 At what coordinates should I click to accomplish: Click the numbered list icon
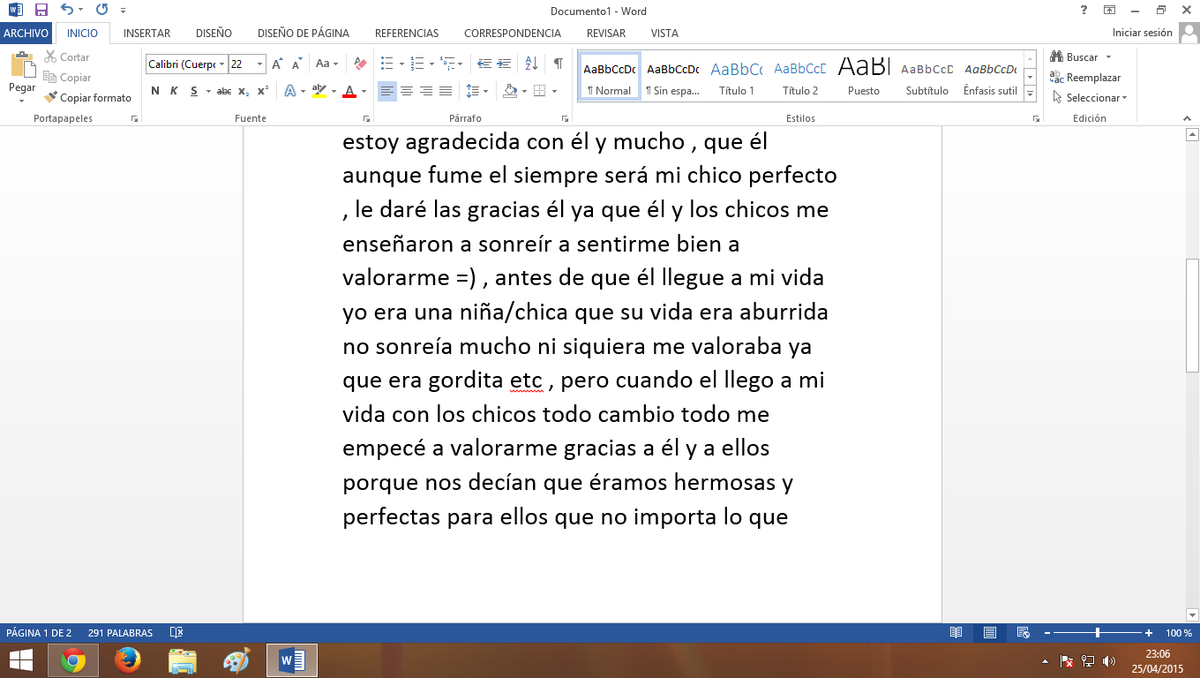[418, 63]
